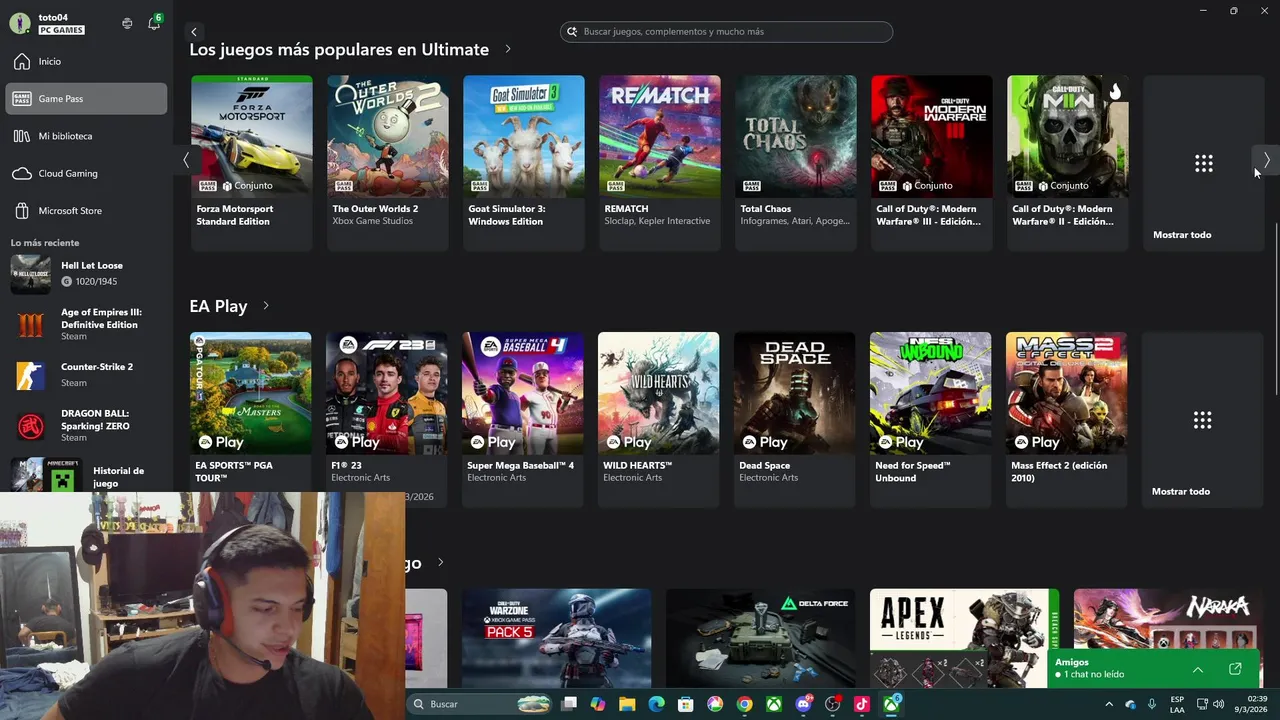
Task: Open the Apex Legends perk tile
Action: (x=965, y=638)
